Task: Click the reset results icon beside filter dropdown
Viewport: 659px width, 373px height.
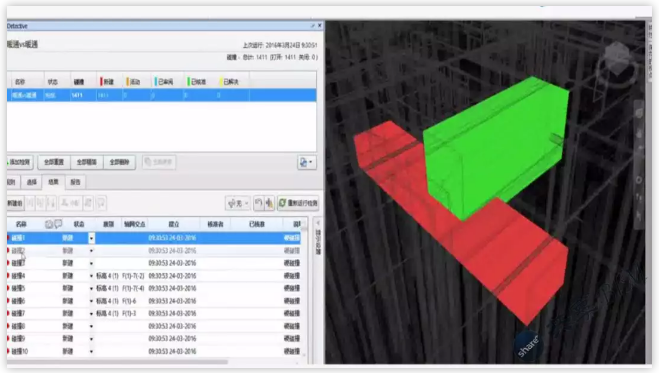Action: point(258,203)
